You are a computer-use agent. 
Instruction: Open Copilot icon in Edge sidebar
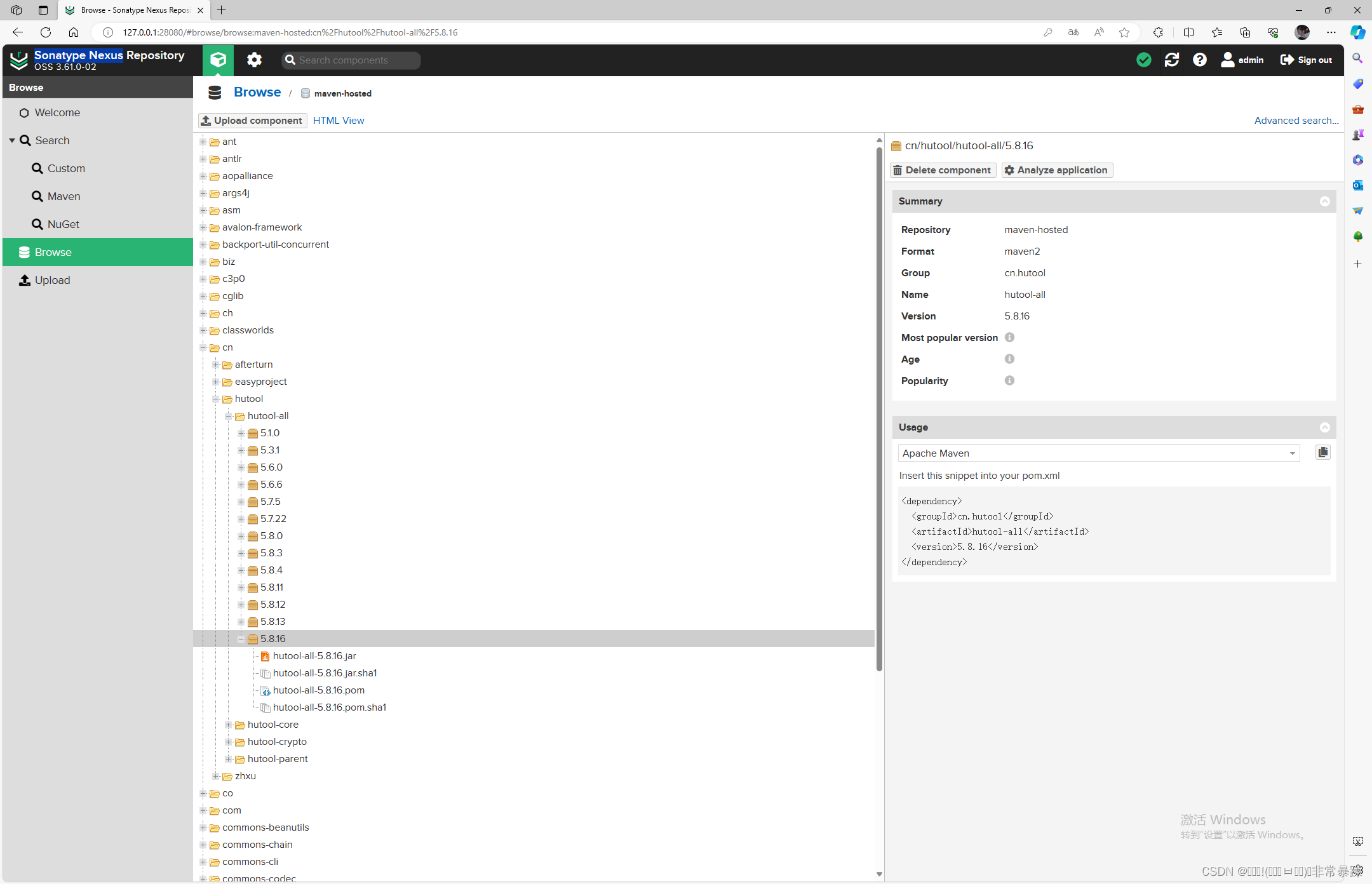pyautogui.click(x=1358, y=32)
